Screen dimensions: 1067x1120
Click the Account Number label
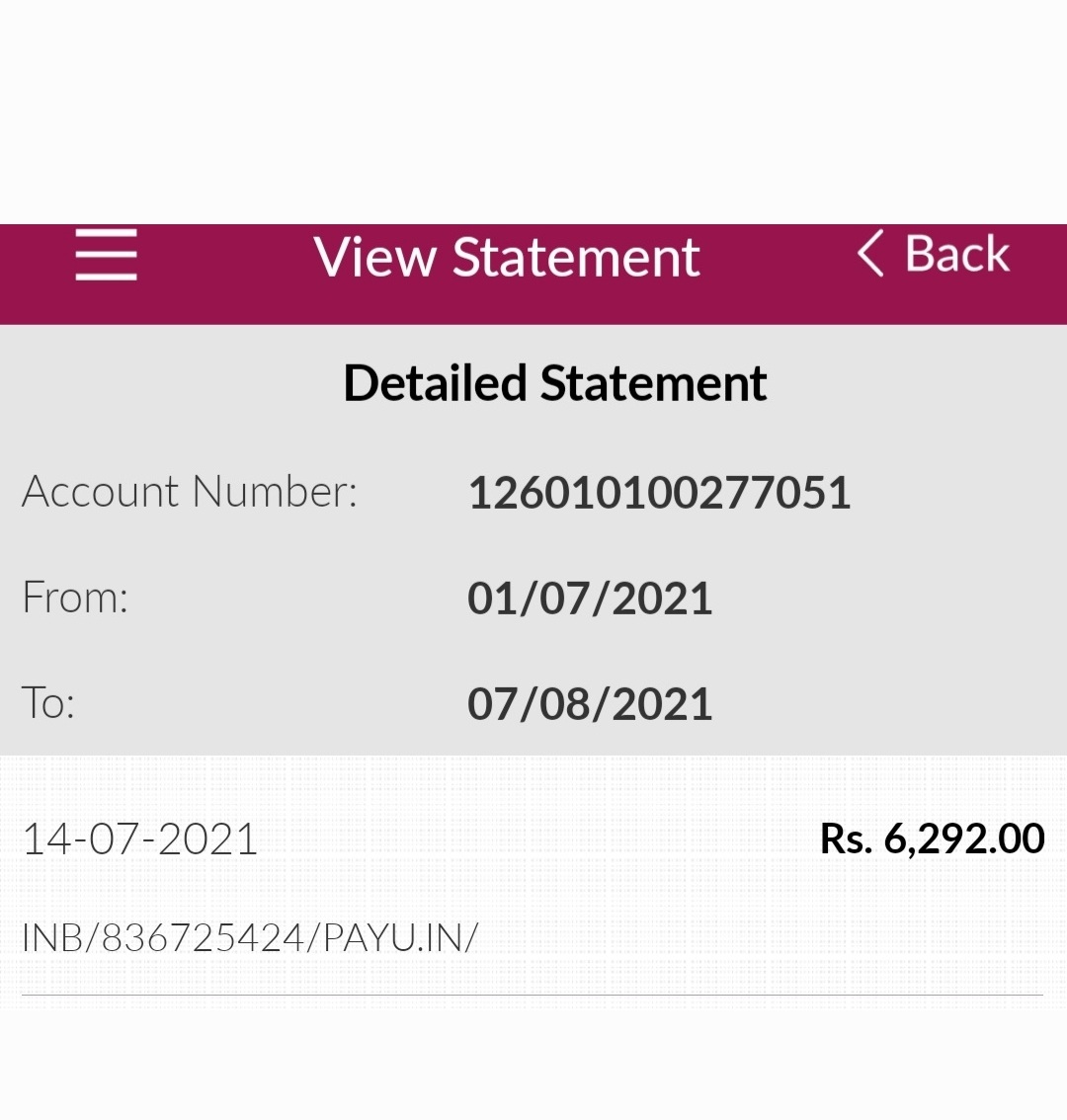[190, 492]
